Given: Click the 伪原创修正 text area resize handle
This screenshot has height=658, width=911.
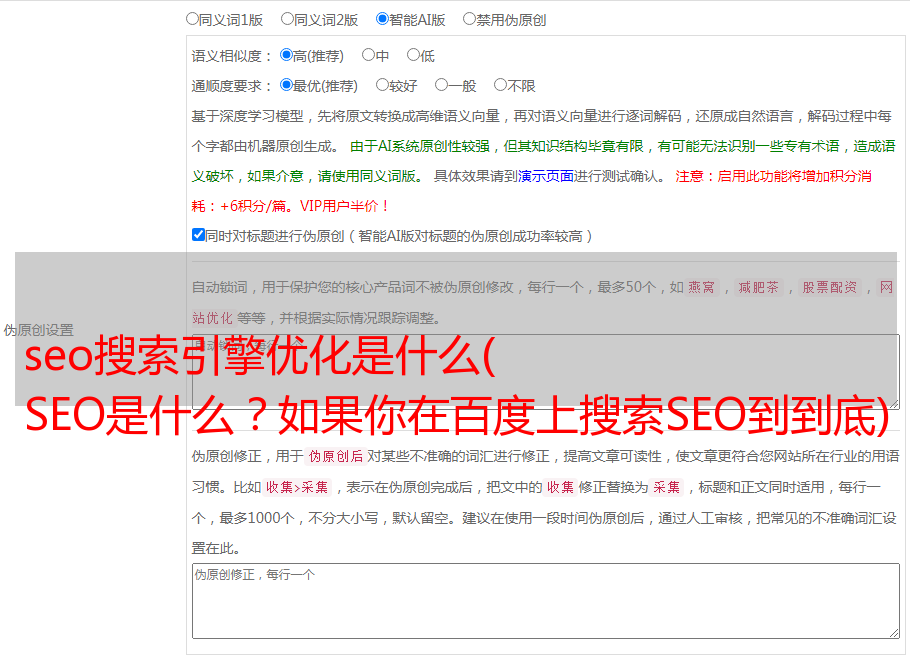Looking at the screenshot, I should click(894, 634).
